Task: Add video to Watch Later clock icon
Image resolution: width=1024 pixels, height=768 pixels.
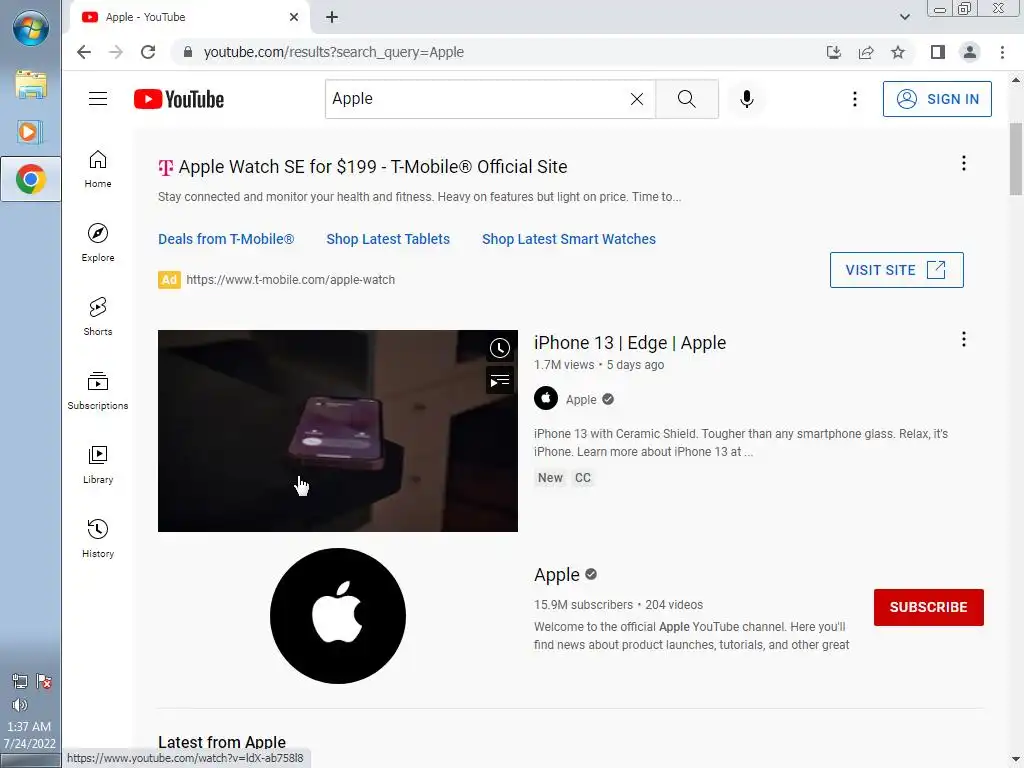Action: point(500,348)
